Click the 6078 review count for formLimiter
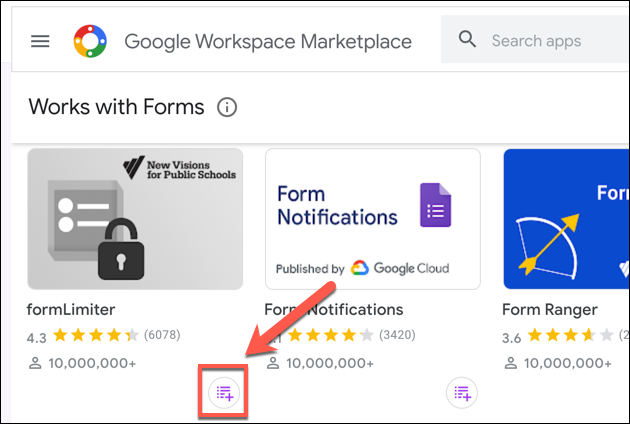The width and height of the screenshot is (630, 424). coord(165,335)
